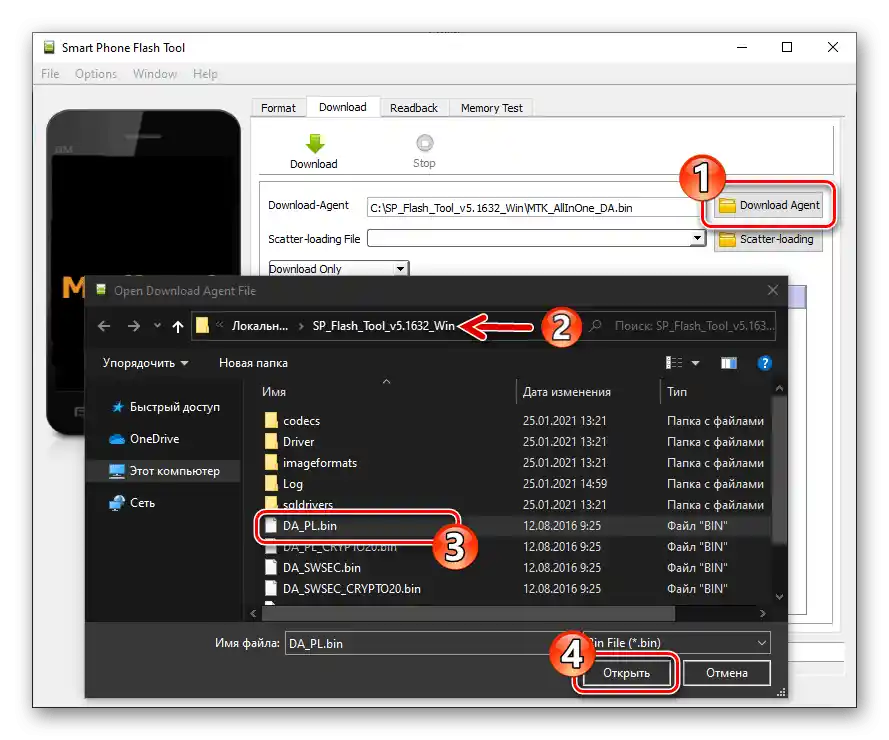Select Быстрый доступ in navigation pane
The height and width of the screenshot is (740, 889).
(165, 407)
